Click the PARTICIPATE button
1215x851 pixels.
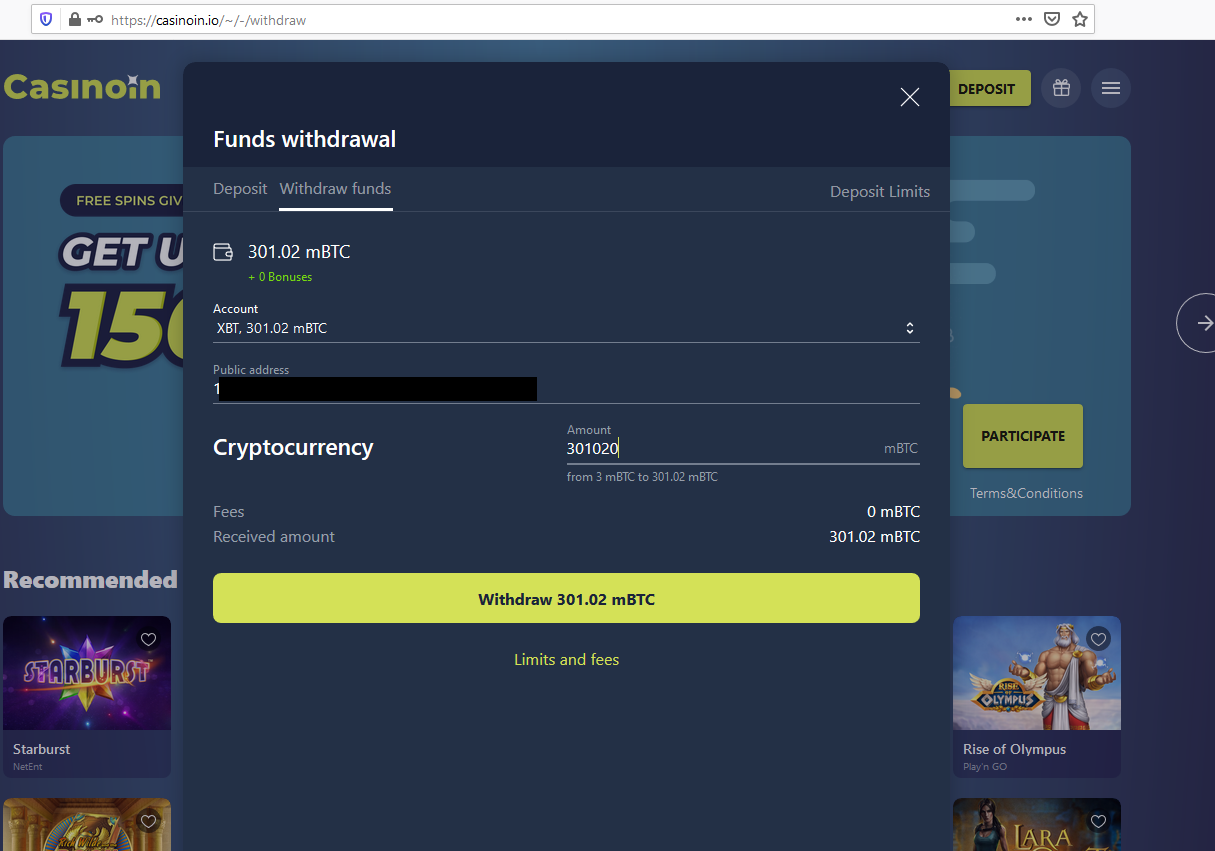1023,436
